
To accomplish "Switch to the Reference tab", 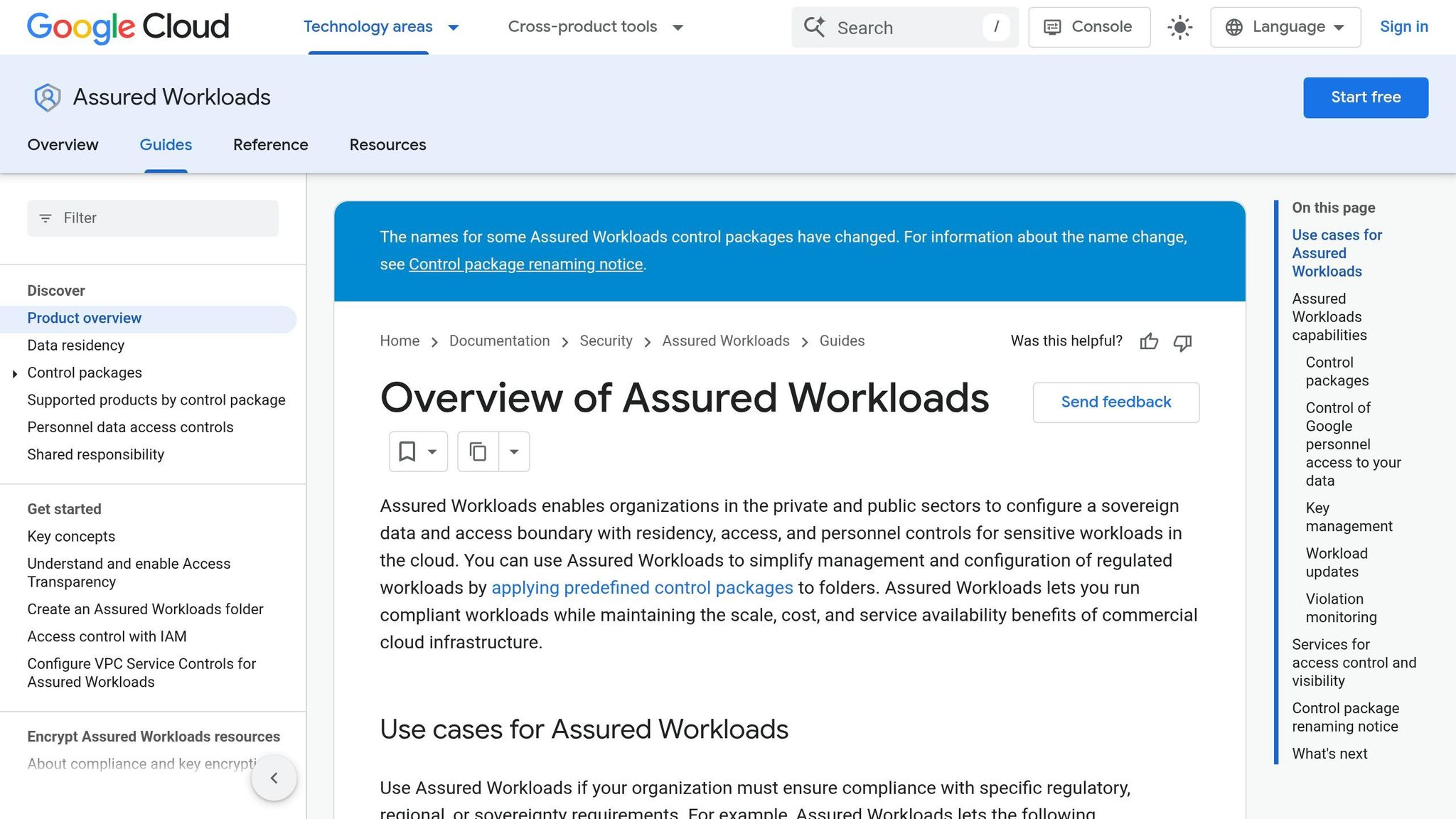I will 270,145.
